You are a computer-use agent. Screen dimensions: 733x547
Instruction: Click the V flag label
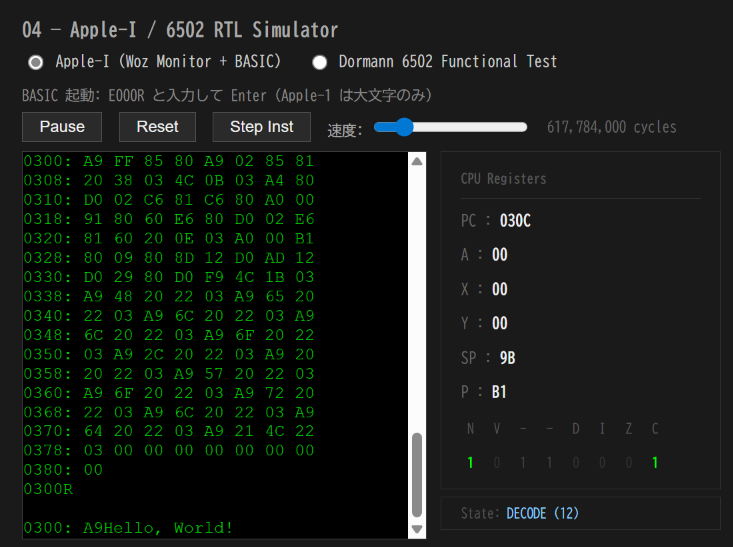click(x=496, y=429)
